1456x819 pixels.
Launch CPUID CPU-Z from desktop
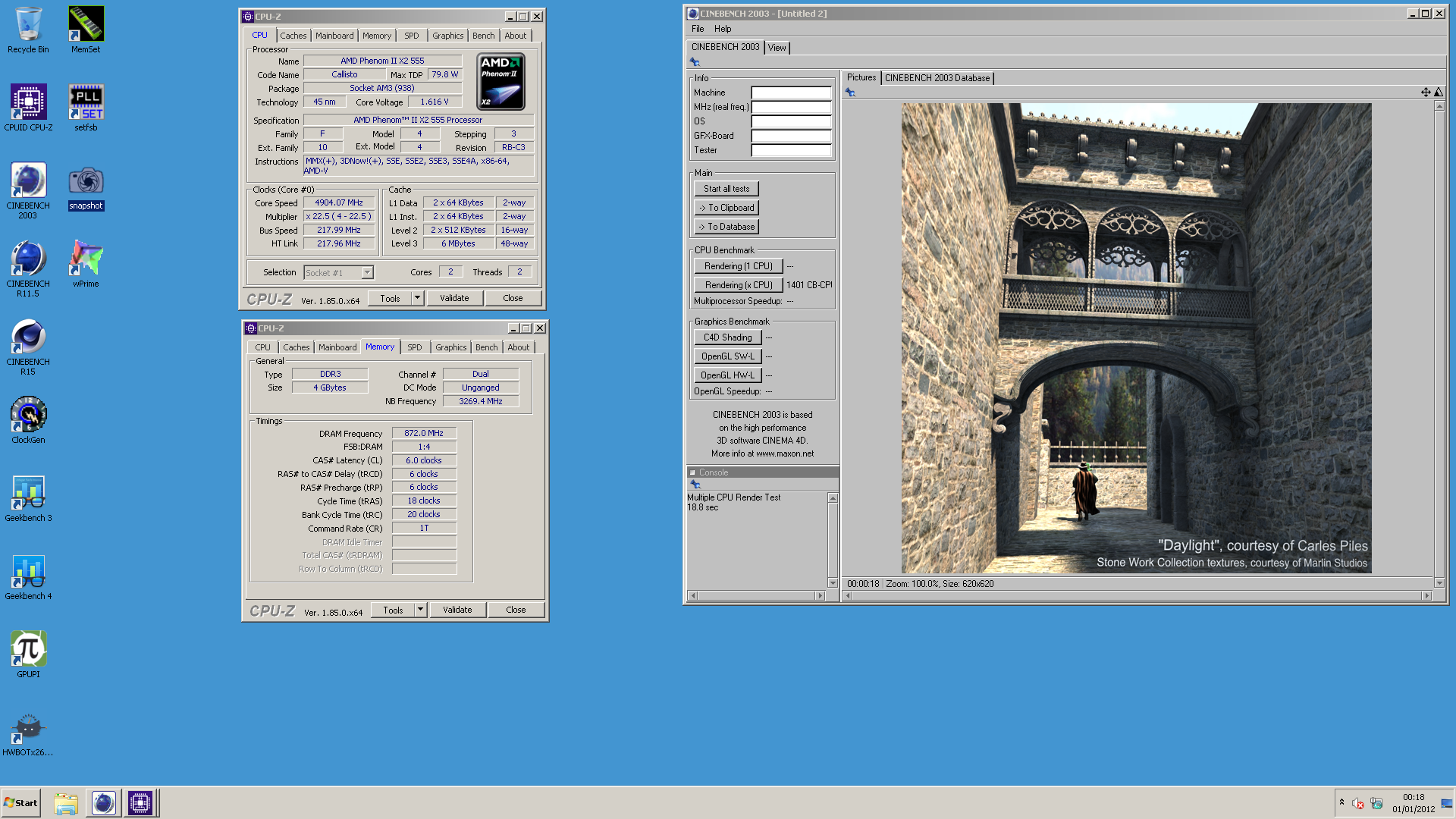pos(28,108)
